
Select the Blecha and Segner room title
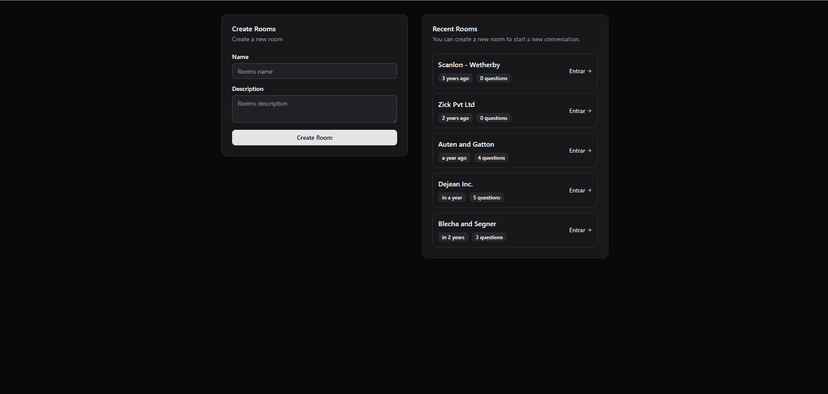[467, 224]
